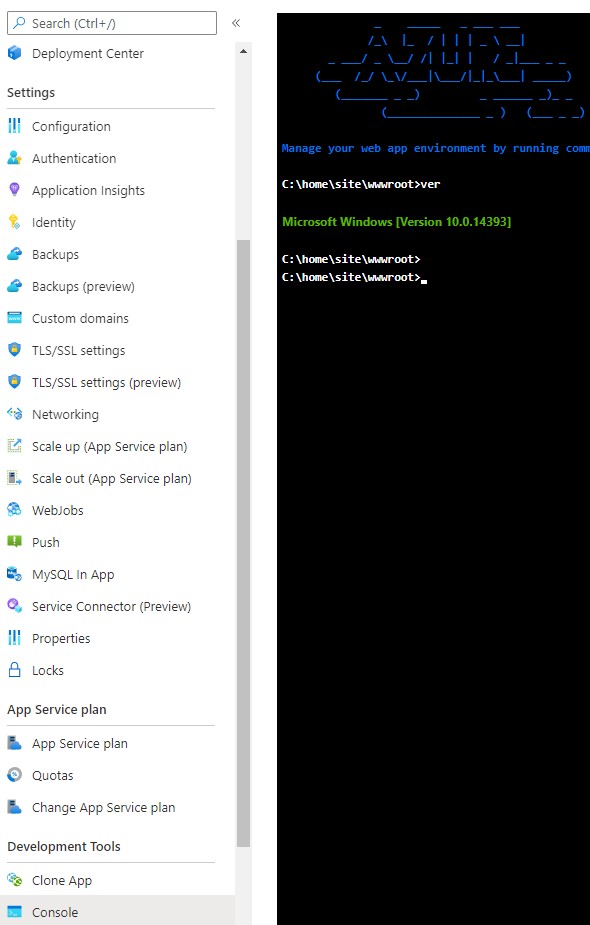This screenshot has height=925, width=590.
Task: Click the Scale out icon
Action: pos(14,478)
